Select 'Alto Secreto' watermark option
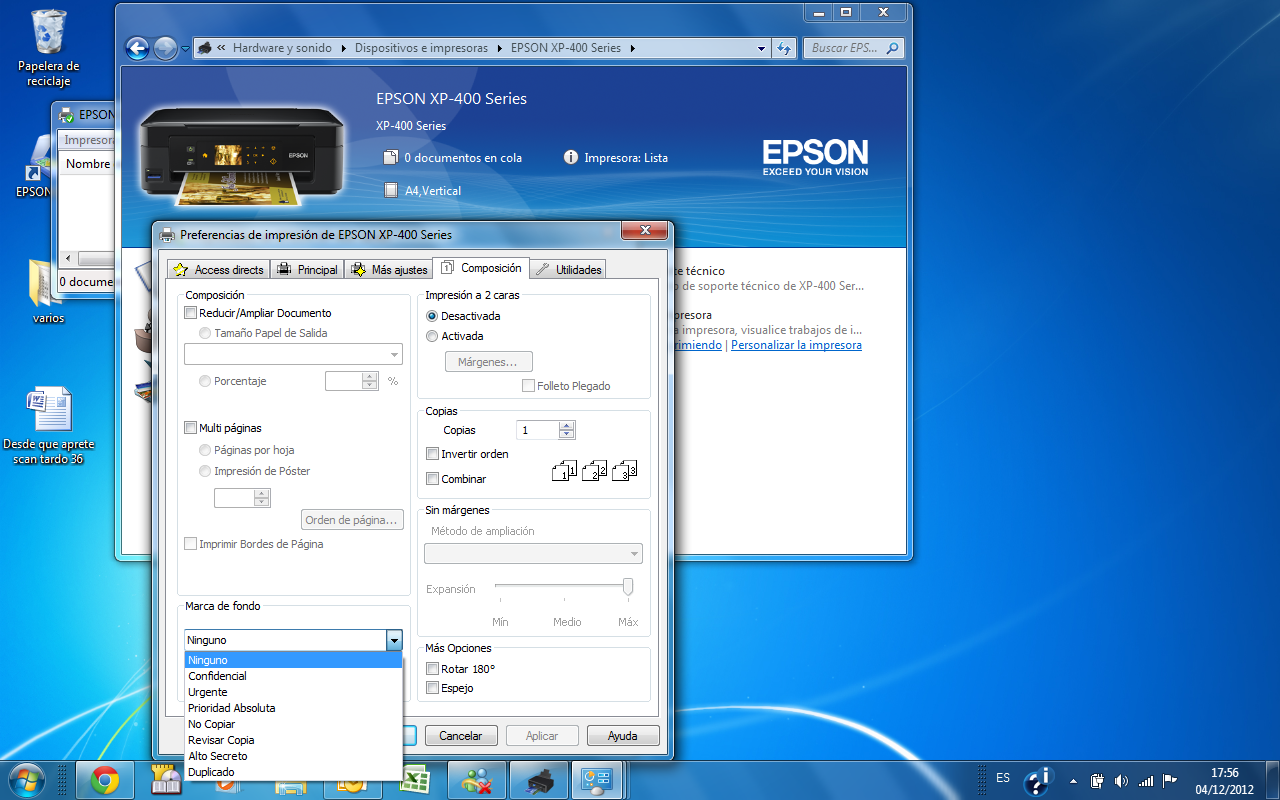This screenshot has width=1280, height=800. (294, 756)
